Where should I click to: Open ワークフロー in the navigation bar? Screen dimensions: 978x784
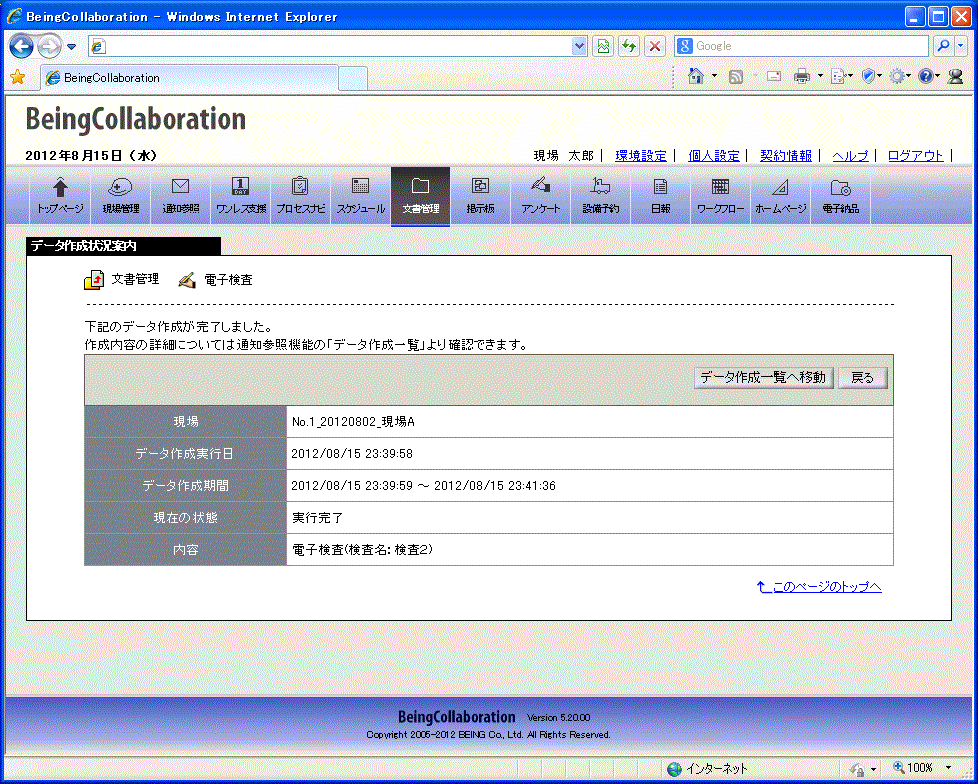coord(720,196)
